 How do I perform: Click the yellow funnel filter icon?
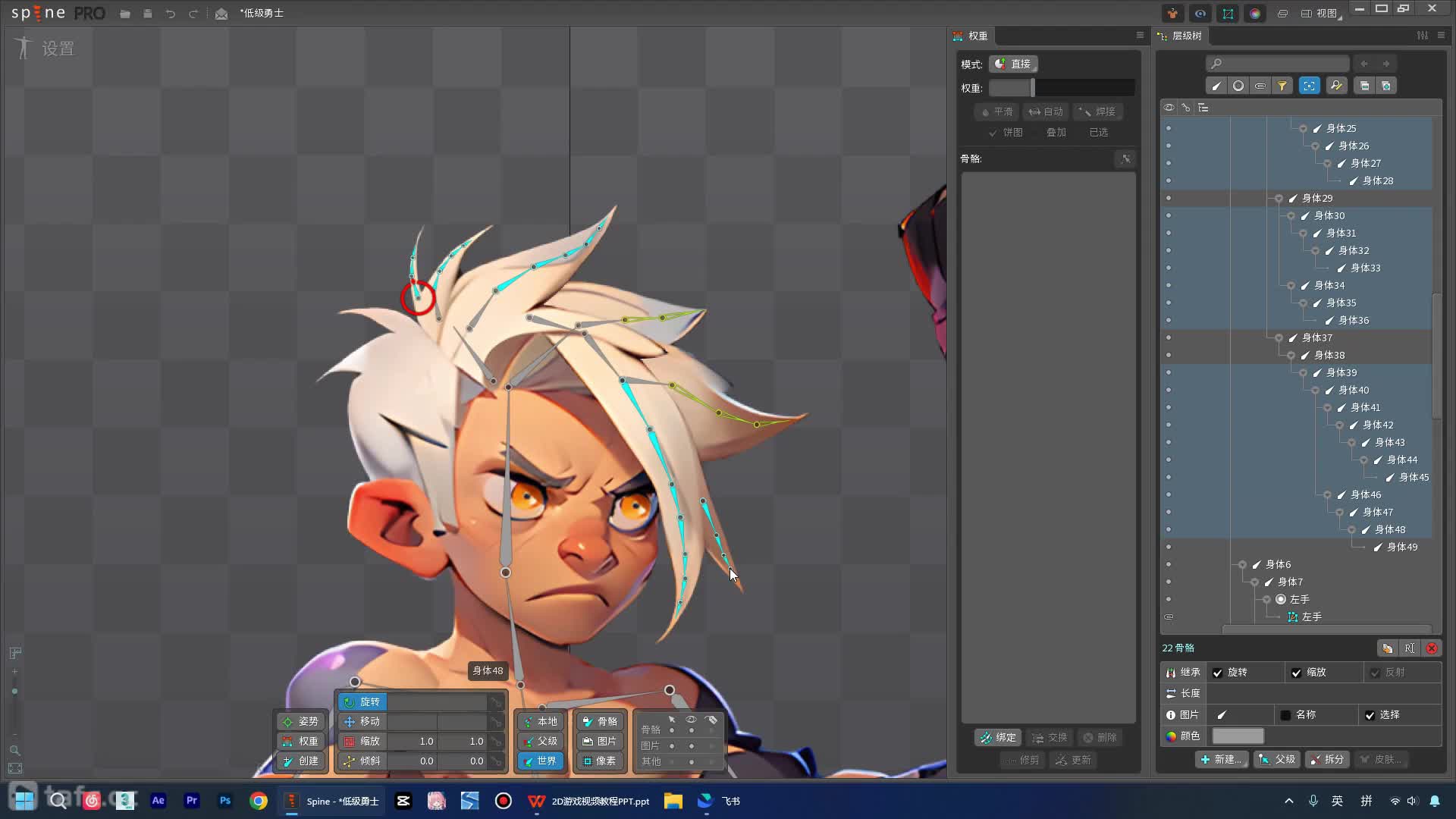point(1282,86)
